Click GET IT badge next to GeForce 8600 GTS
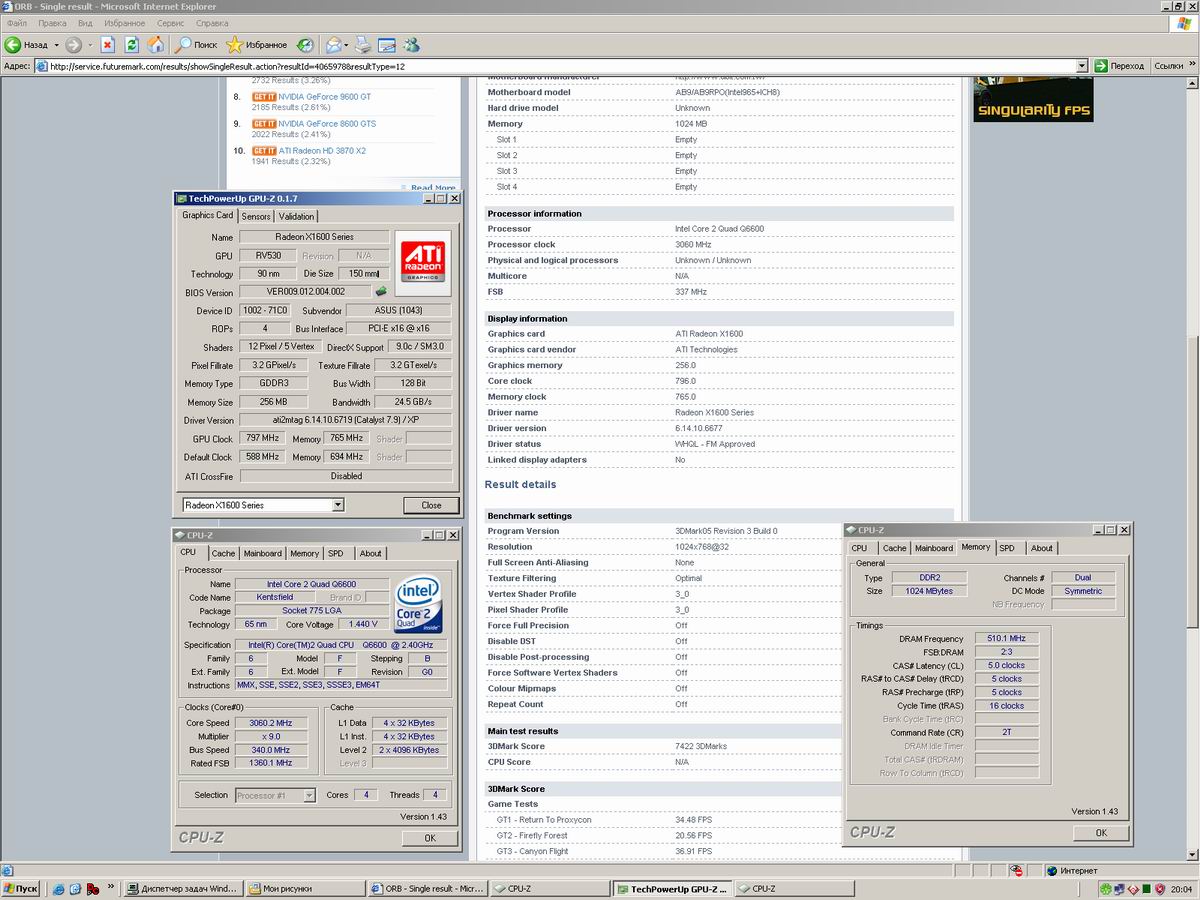The image size is (1200, 900). coord(264,124)
